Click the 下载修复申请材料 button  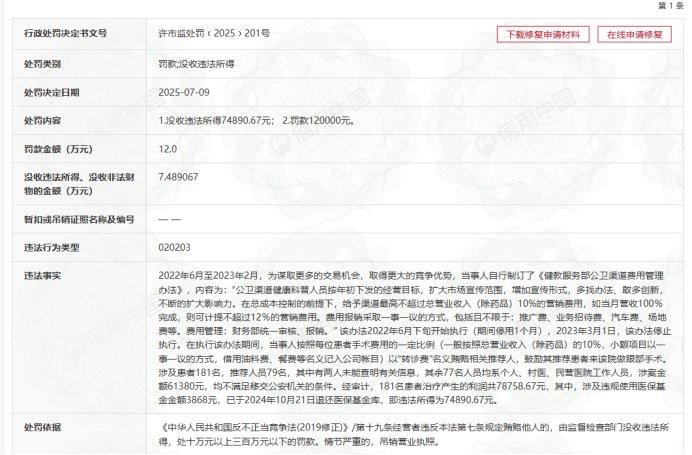click(x=543, y=34)
